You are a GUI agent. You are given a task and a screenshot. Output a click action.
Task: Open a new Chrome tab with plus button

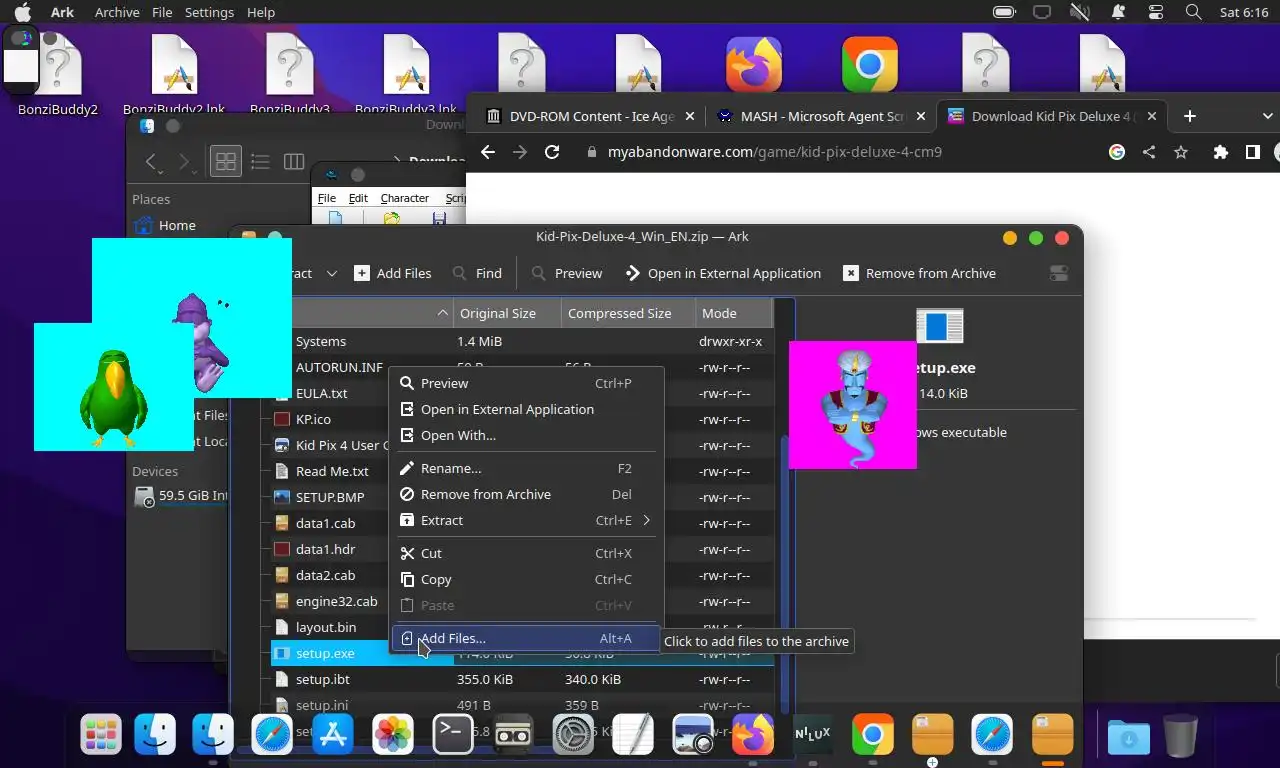(x=1189, y=116)
